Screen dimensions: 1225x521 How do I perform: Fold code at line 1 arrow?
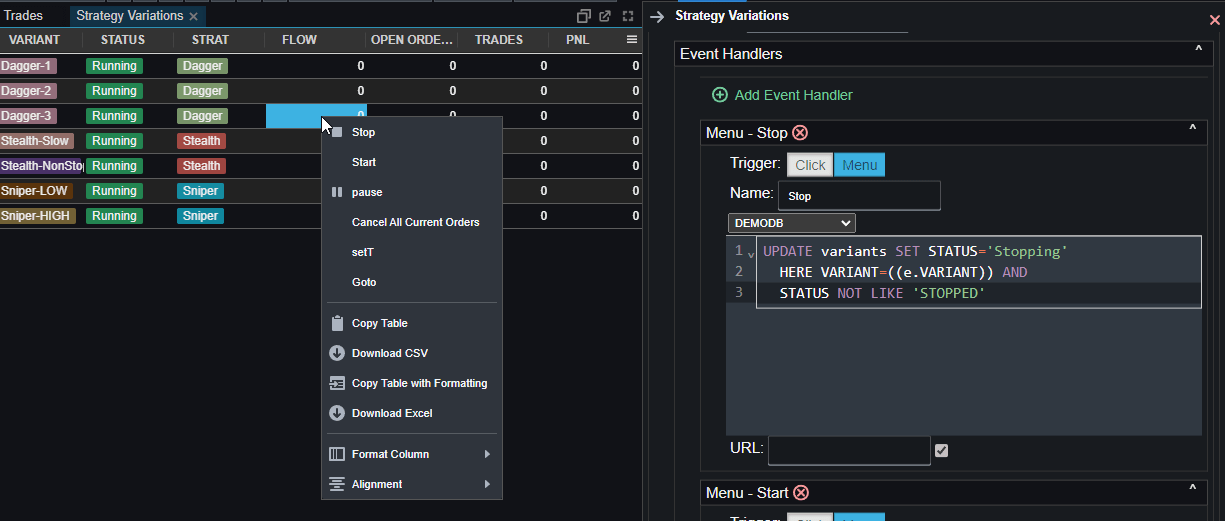tap(751, 254)
